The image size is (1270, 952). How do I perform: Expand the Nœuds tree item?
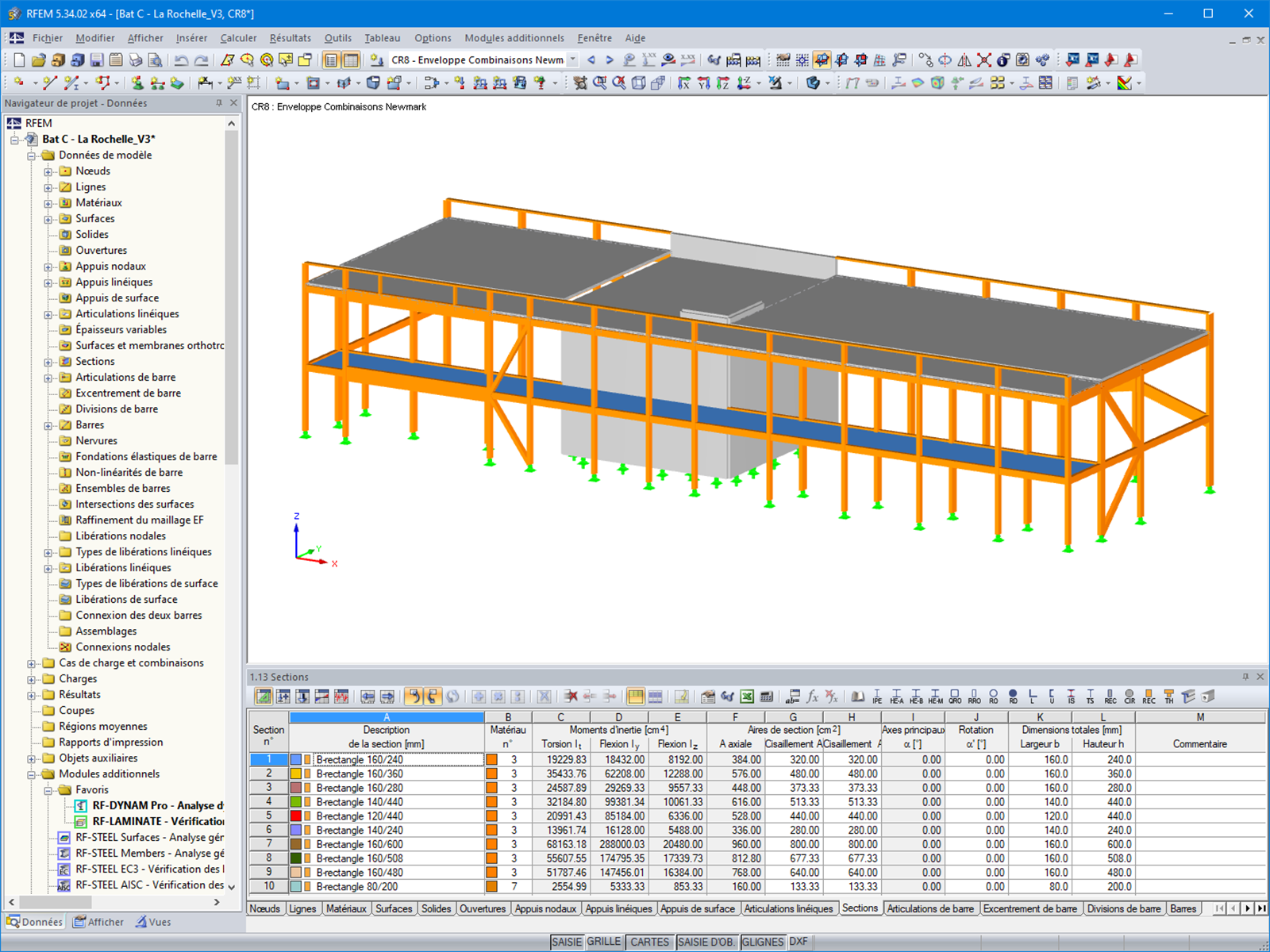point(49,171)
